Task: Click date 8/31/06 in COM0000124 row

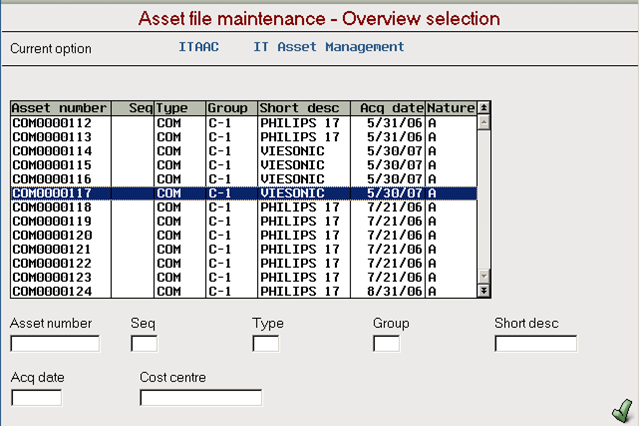Action: point(394,291)
